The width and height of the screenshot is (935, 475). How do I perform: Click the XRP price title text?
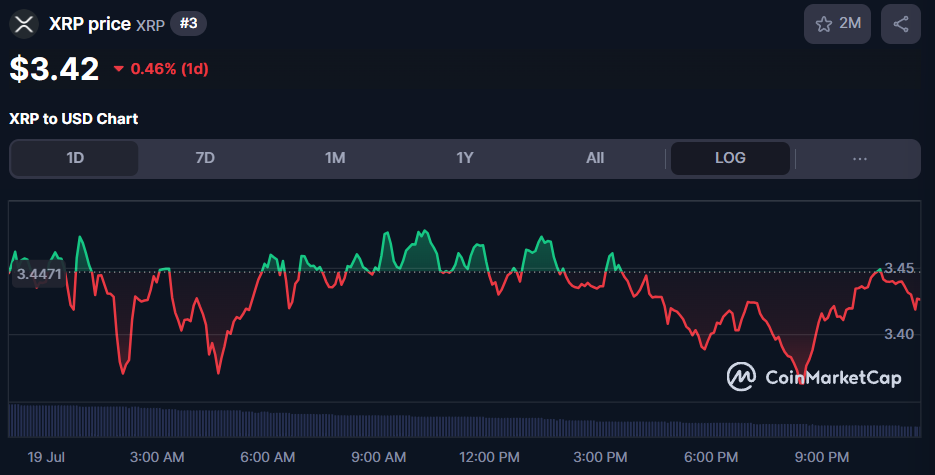pos(90,24)
